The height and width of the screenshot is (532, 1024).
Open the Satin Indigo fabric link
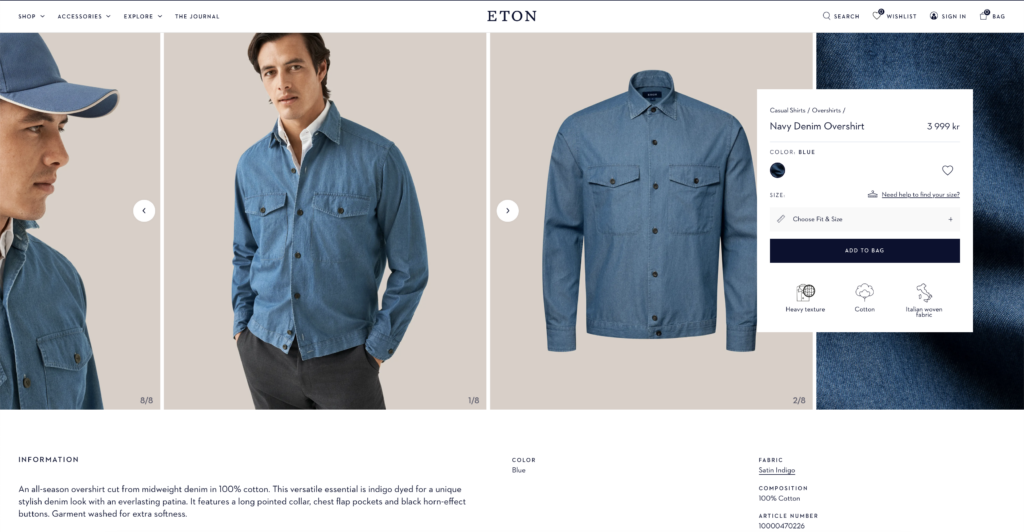pos(776,470)
